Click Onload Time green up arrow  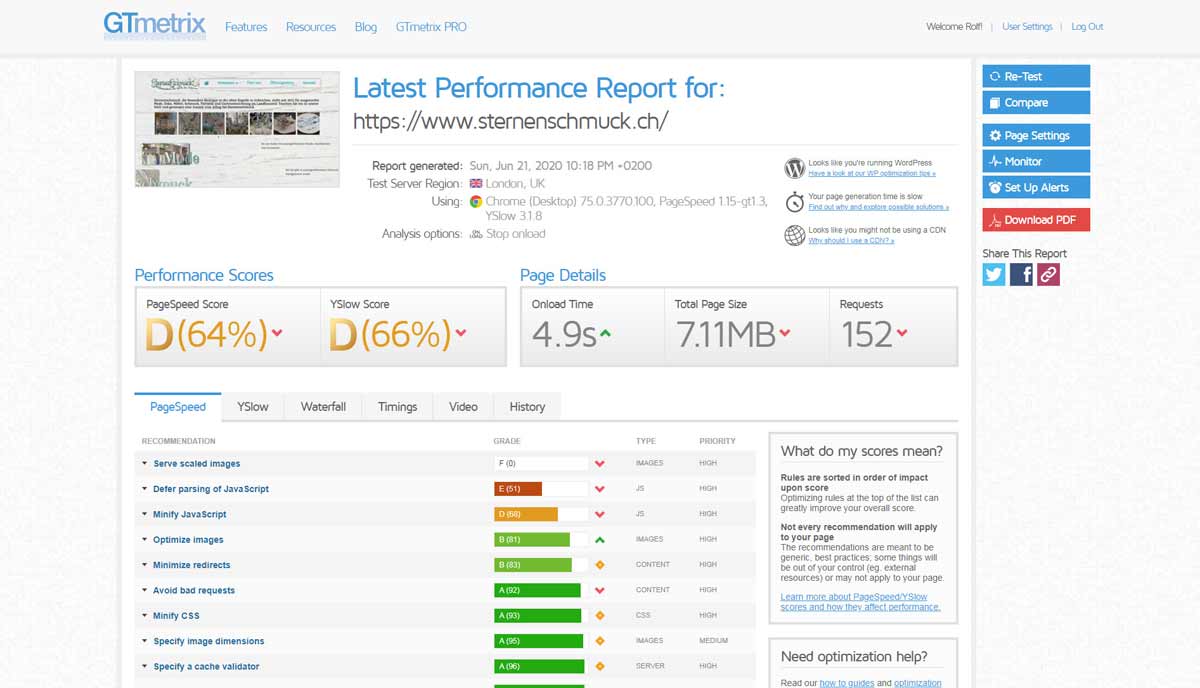pos(606,333)
